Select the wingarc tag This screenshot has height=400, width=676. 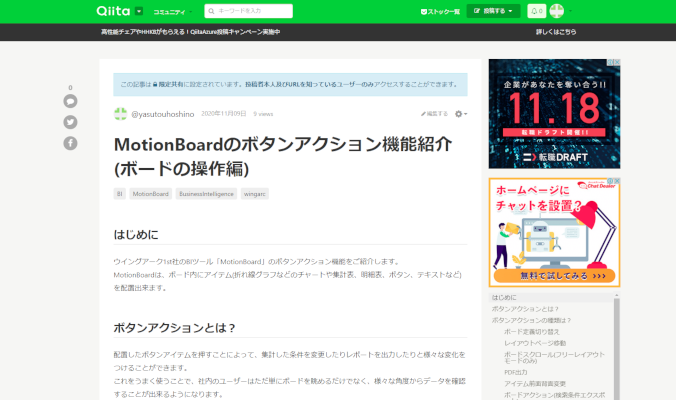(x=254, y=194)
